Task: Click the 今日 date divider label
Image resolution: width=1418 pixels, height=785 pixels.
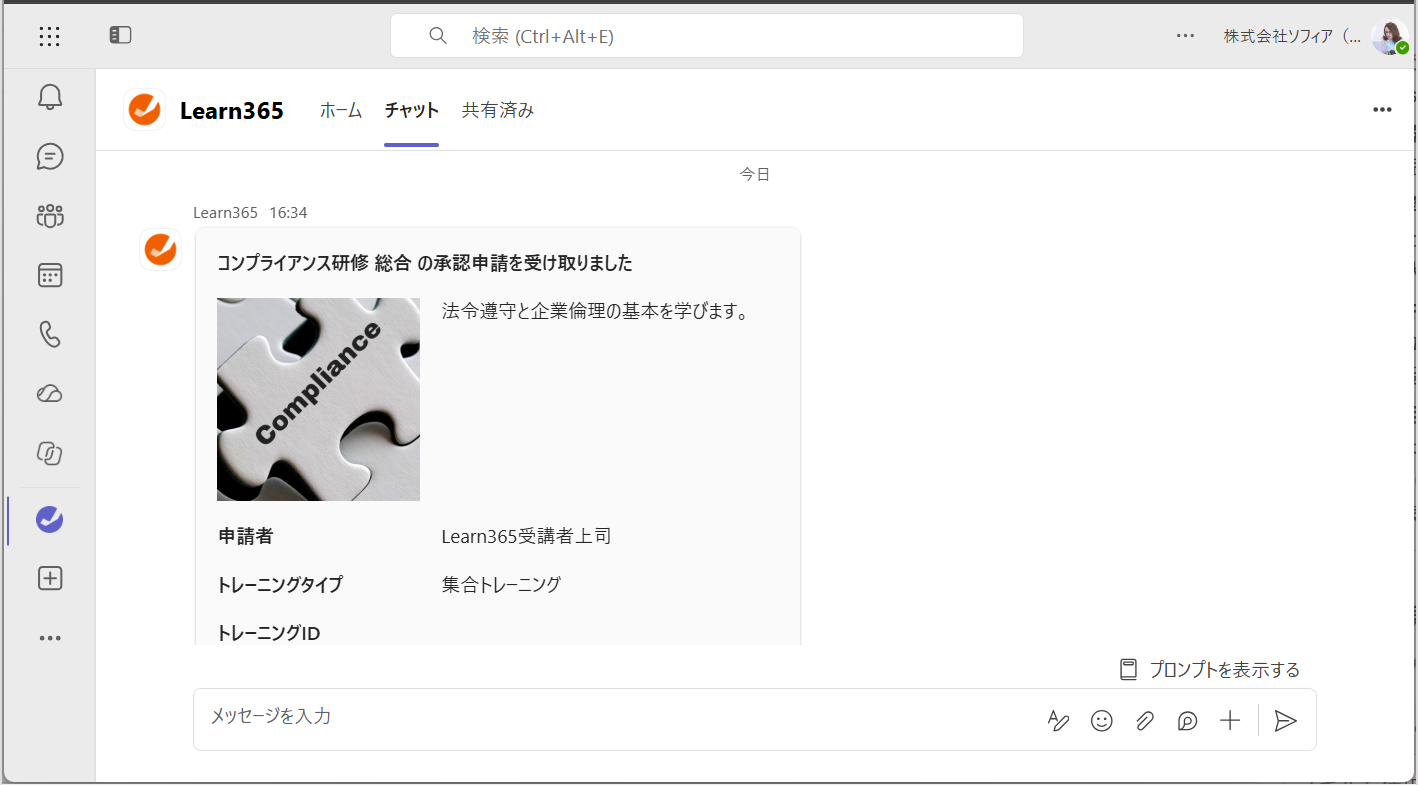Action: click(755, 175)
